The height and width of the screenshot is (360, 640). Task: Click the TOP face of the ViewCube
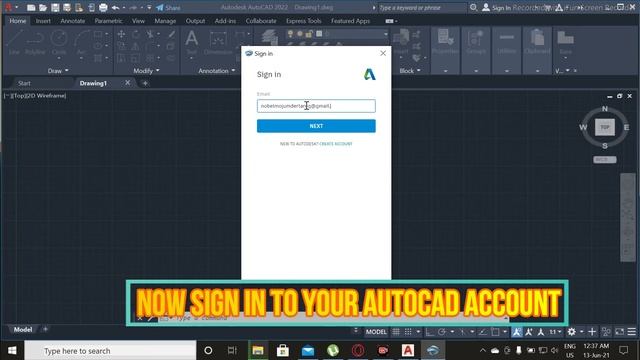pos(605,127)
